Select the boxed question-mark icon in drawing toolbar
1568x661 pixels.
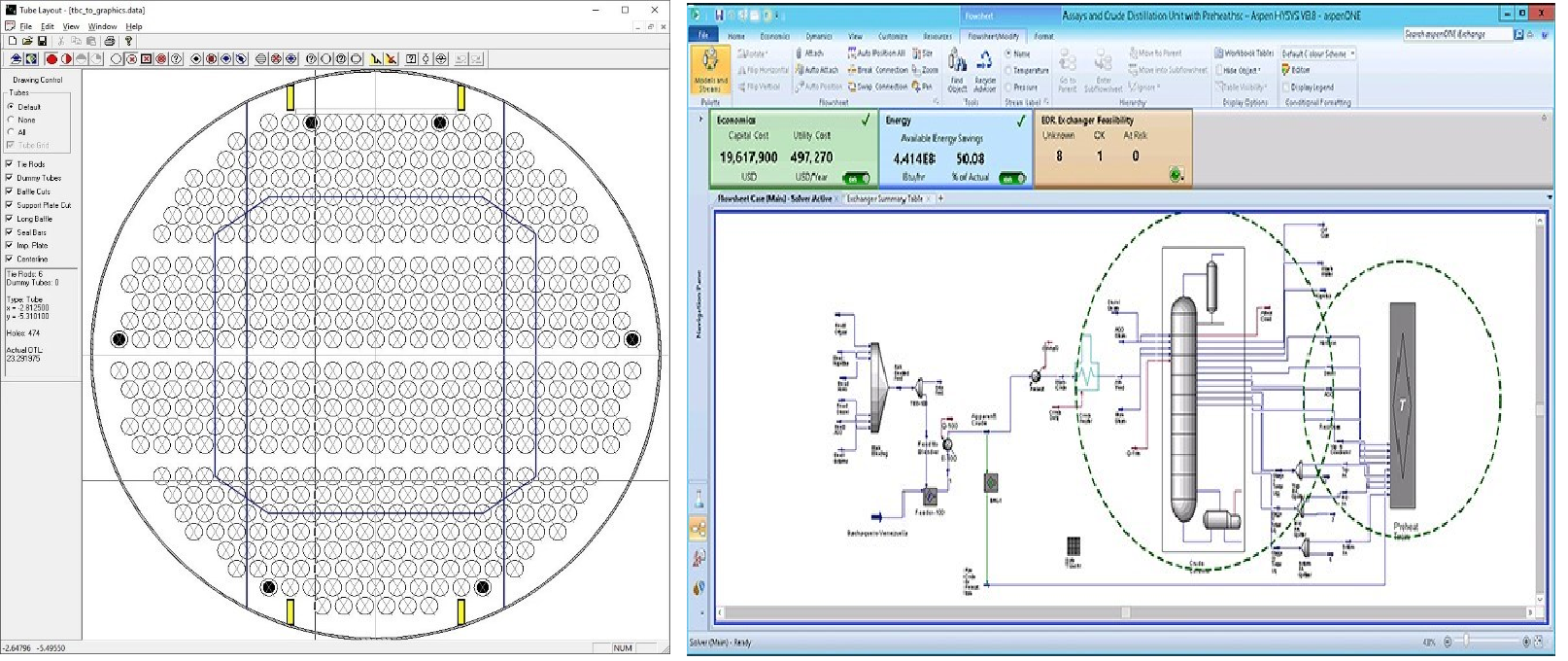point(411,59)
